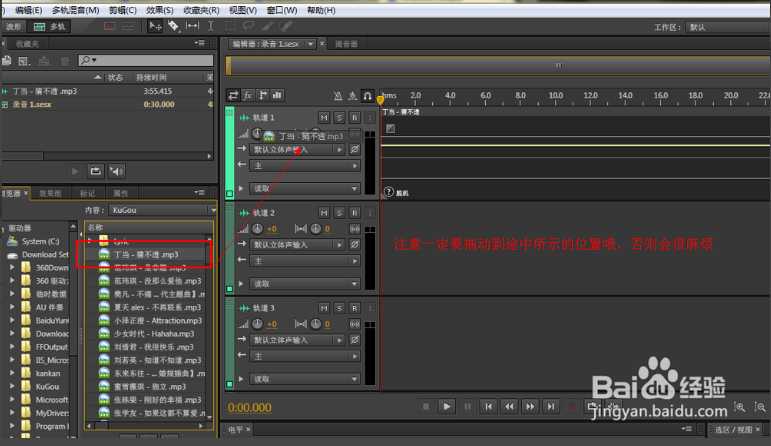Select the Move tool in top toolbar
Screen dimensions: 771x446
[x=155, y=26]
